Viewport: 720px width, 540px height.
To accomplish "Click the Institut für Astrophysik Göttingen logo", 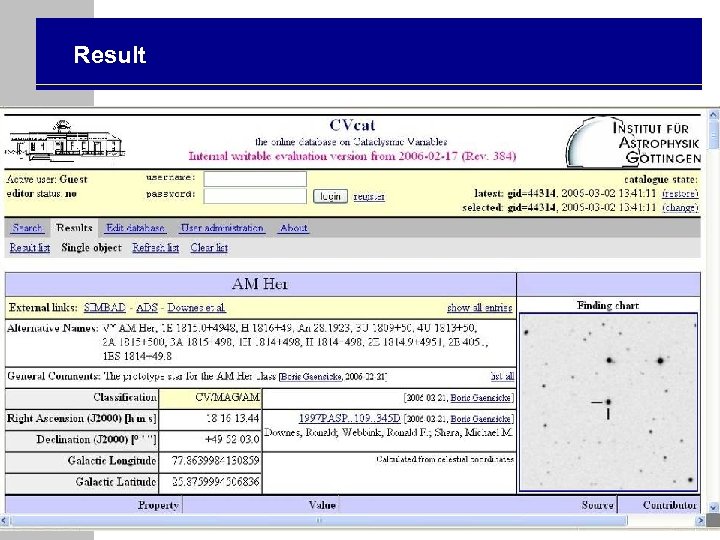I will (633, 141).
